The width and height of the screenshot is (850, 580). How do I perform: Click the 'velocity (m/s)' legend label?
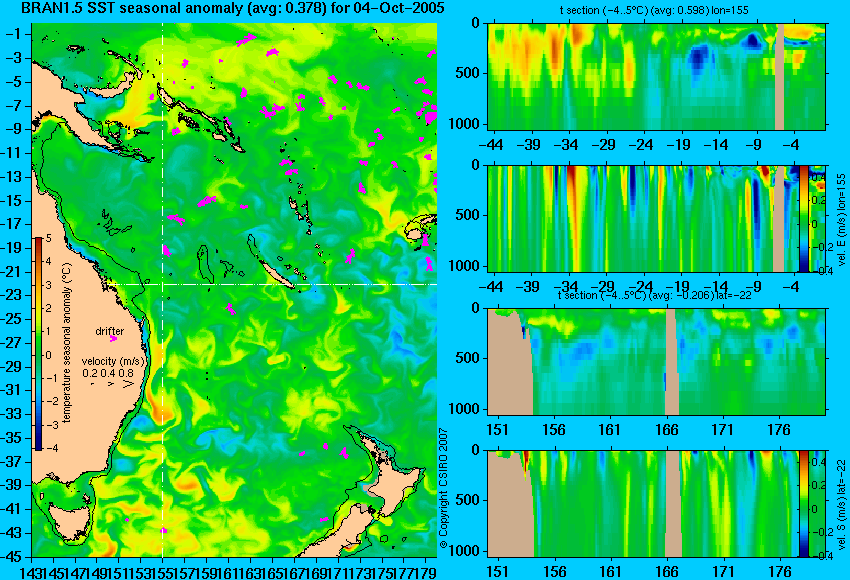coord(113,361)
